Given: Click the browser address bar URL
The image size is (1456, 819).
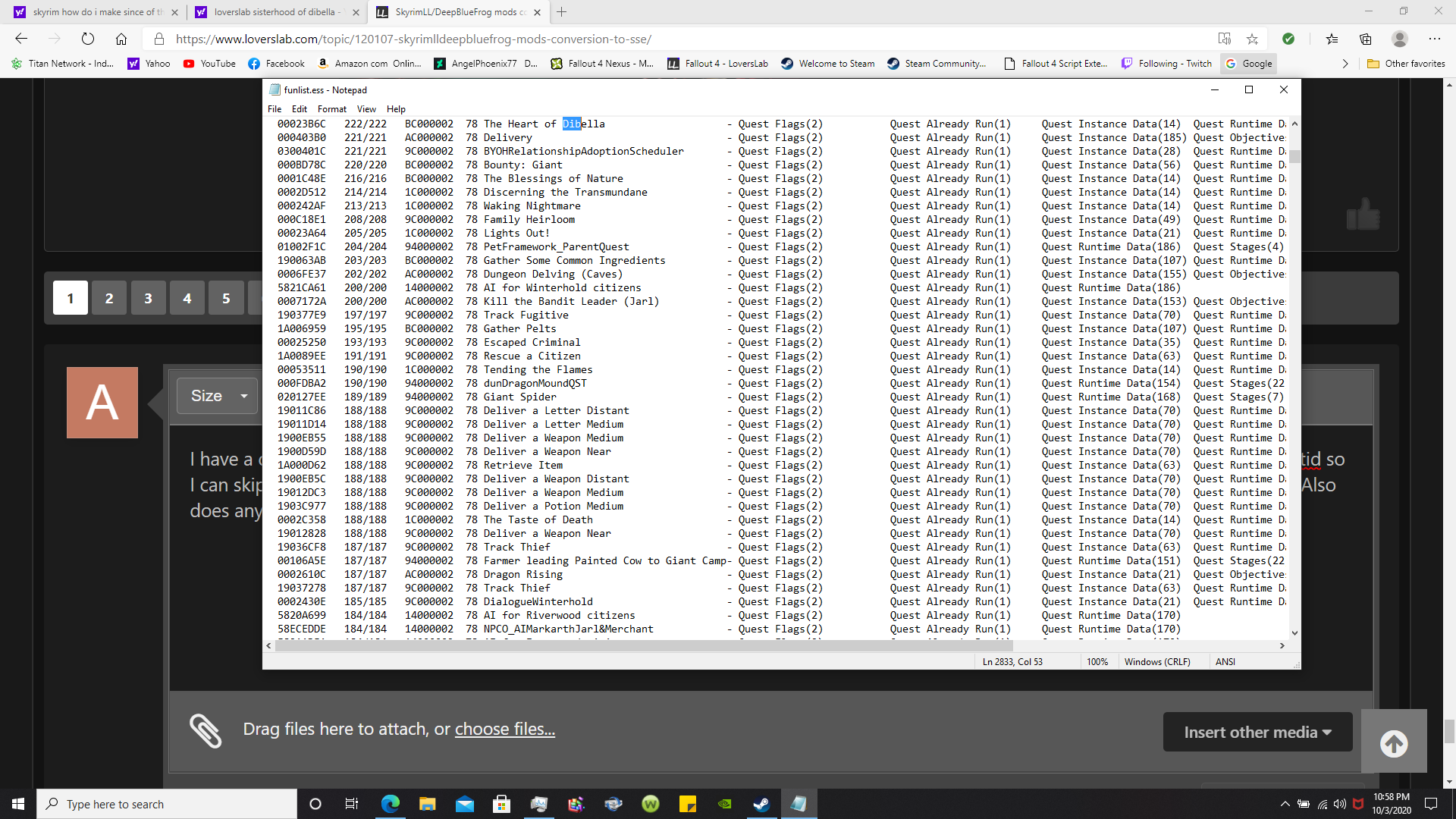Looking at the screenshot, I should click(x=413, y=39).
